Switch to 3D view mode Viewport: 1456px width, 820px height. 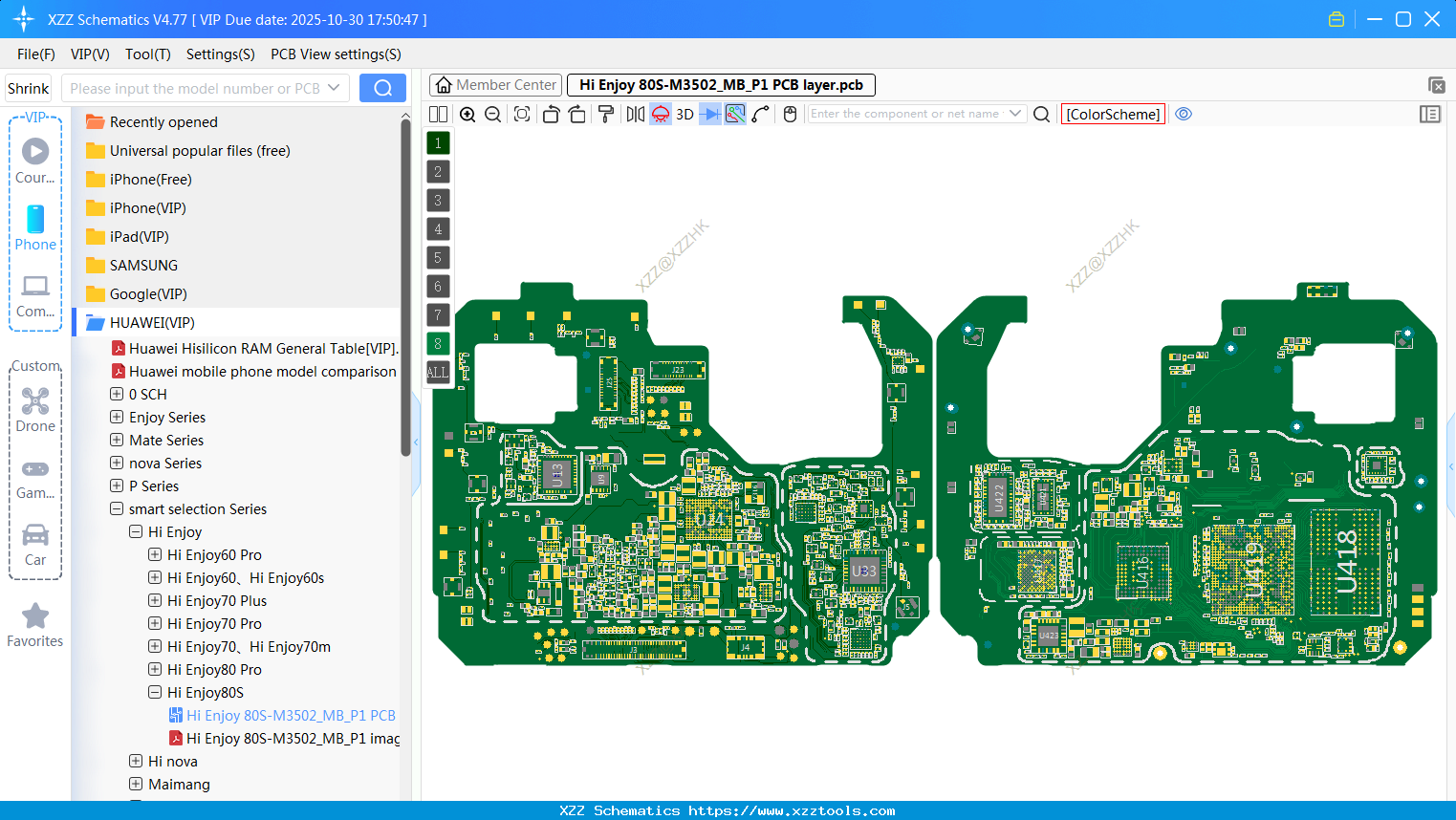click(x=685, y=115)
